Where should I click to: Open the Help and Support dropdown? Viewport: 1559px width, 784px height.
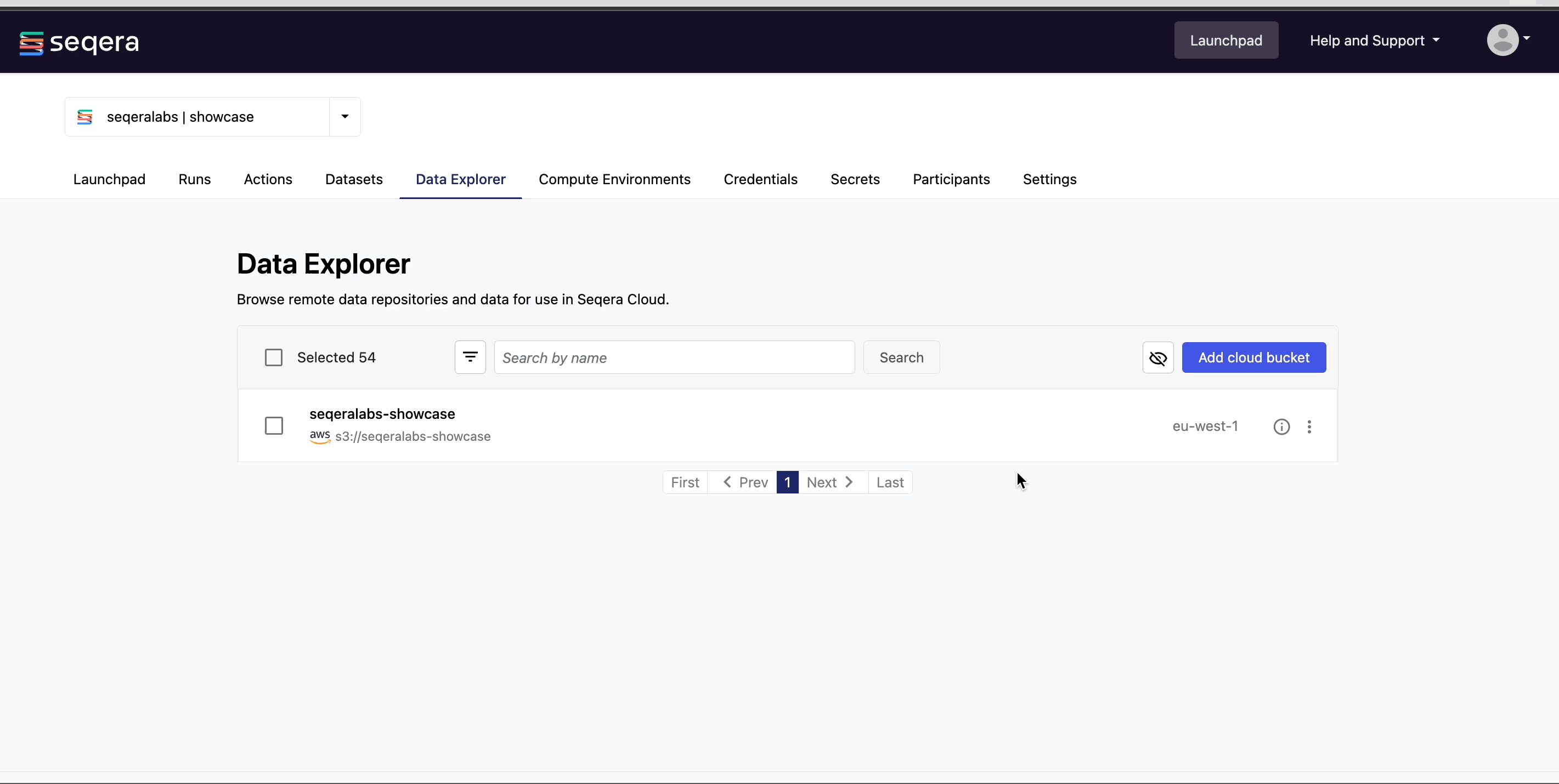coord(1375,41)
